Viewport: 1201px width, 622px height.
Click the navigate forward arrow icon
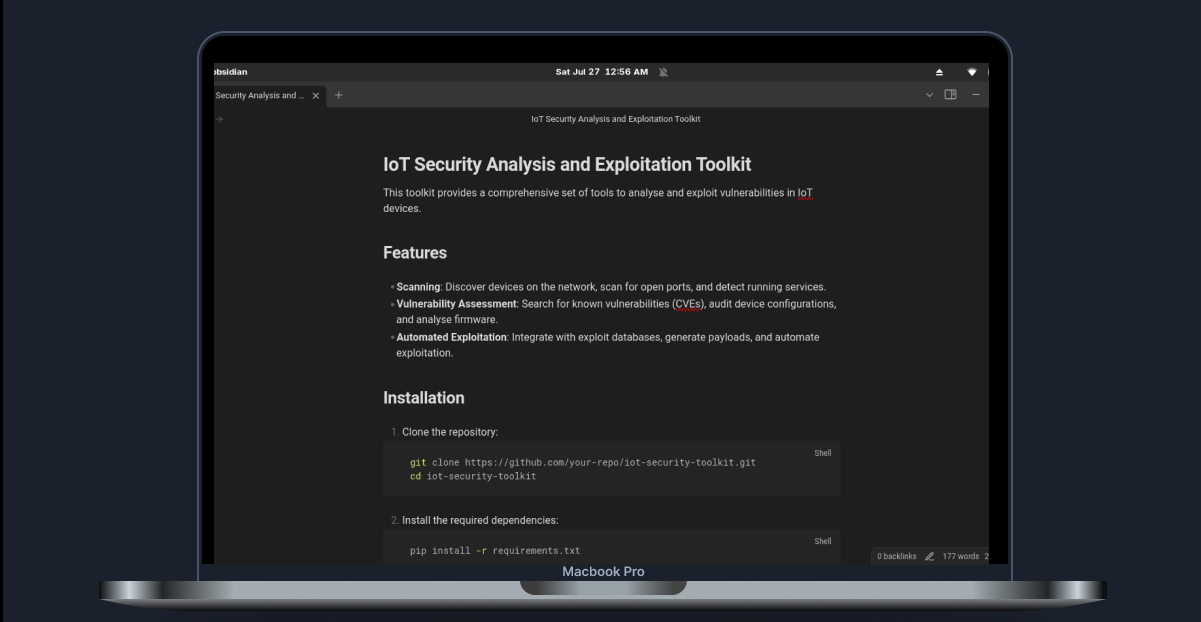pos(219,119)
